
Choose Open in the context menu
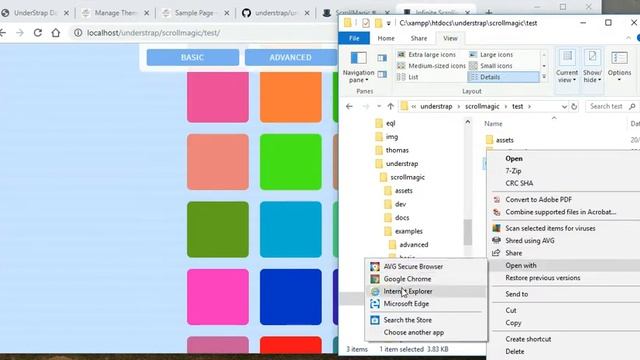coord(513,158)
